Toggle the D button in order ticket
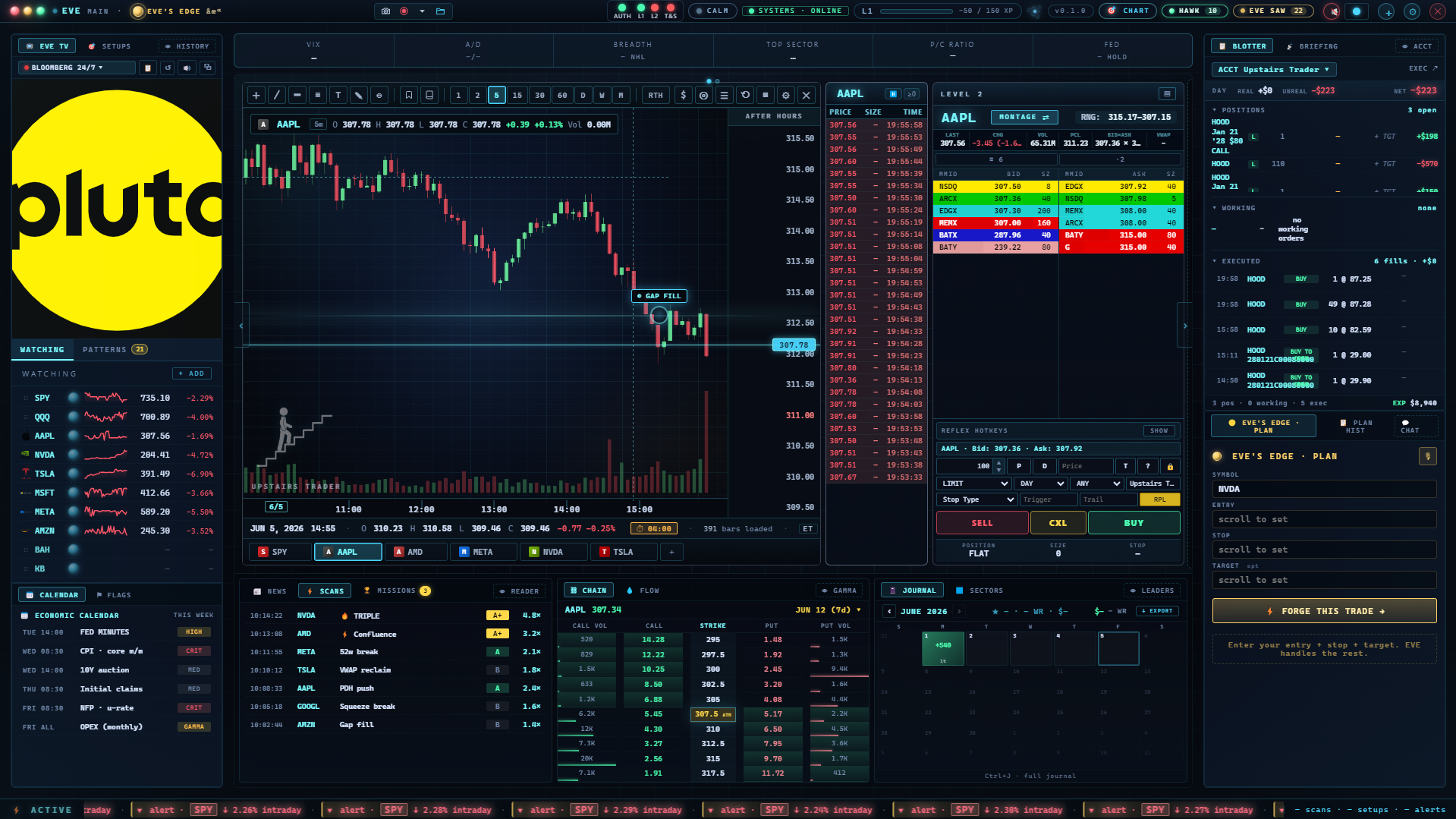Image resolution: width=1456 pixels, height=819 pixels. (x=1045, y=466)
